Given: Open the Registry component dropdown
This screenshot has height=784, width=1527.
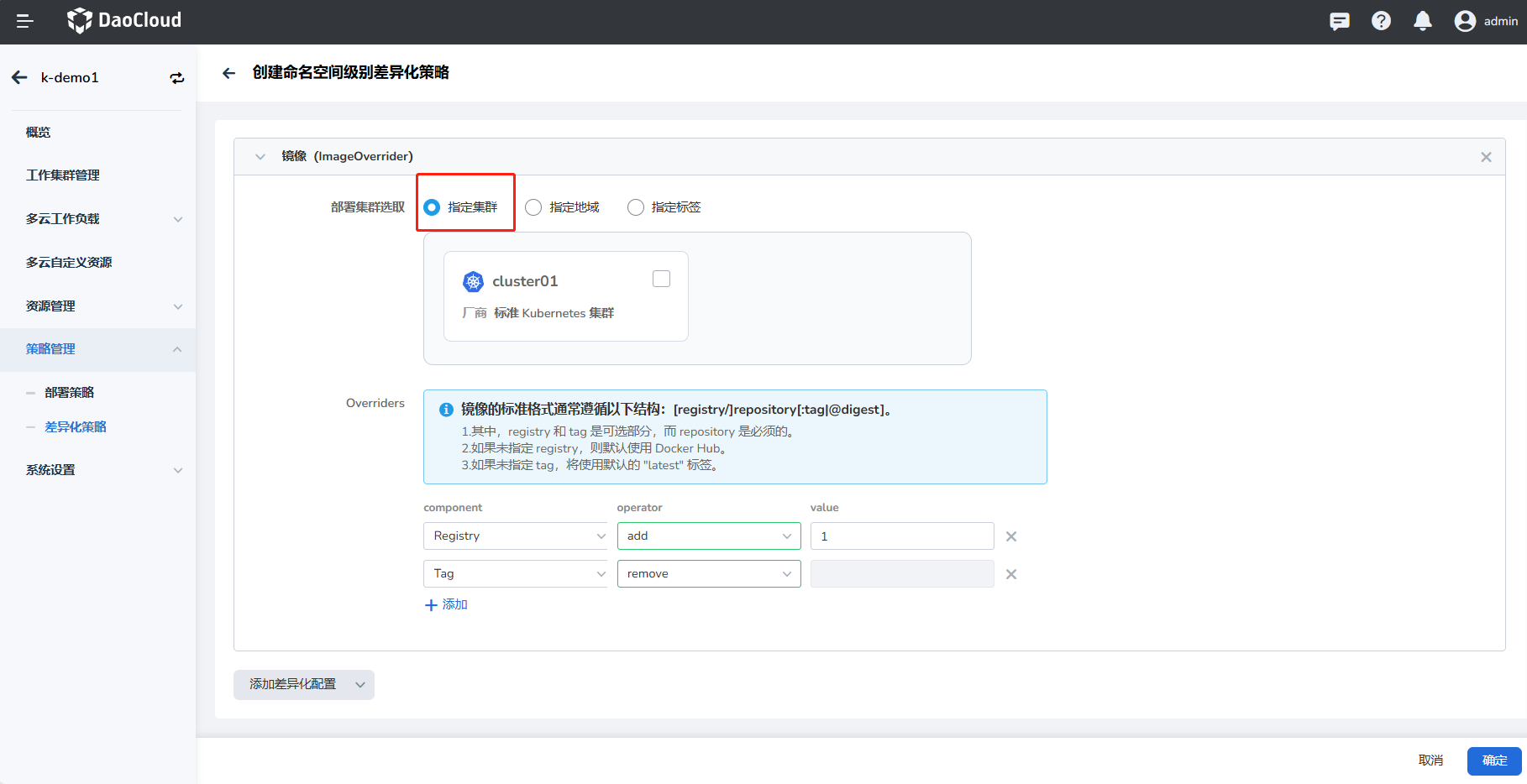Looking at the screenshot, I should [x=515, y=536].
